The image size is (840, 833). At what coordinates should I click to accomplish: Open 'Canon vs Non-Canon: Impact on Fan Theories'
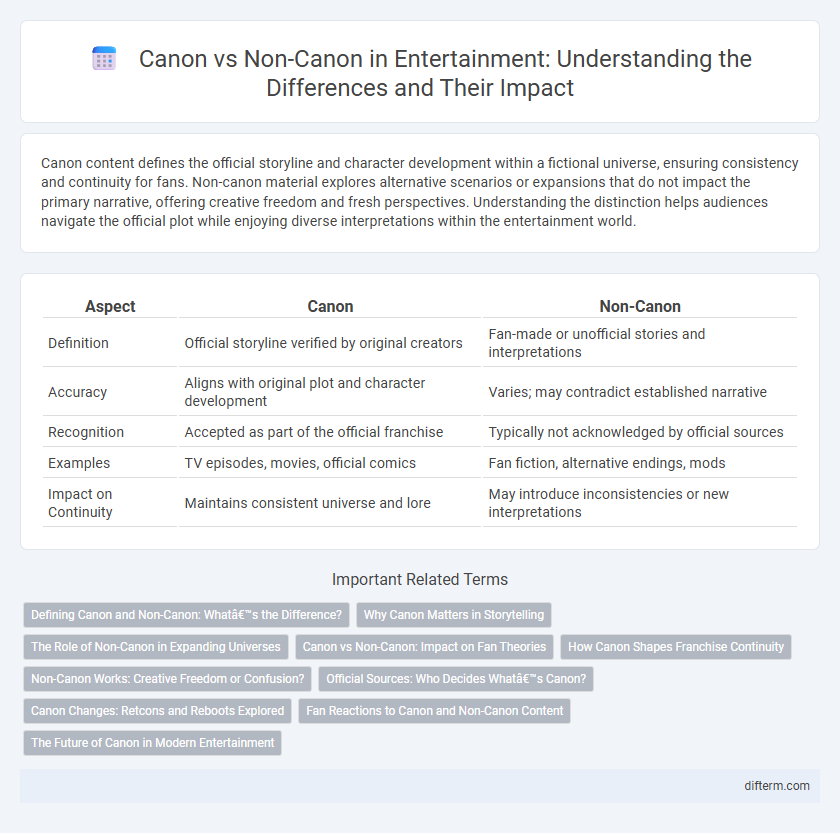pyautogui.click(x=424, y=647)
